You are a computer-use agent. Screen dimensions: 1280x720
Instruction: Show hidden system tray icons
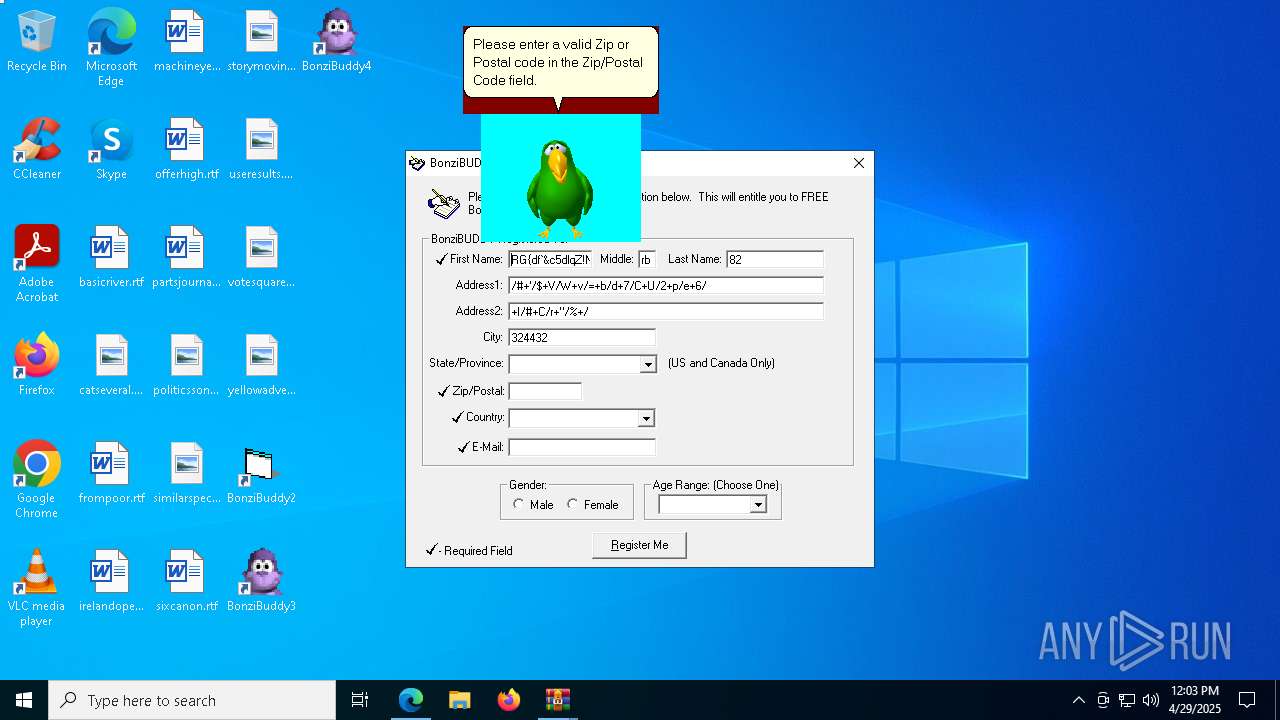pos(1078,700)
